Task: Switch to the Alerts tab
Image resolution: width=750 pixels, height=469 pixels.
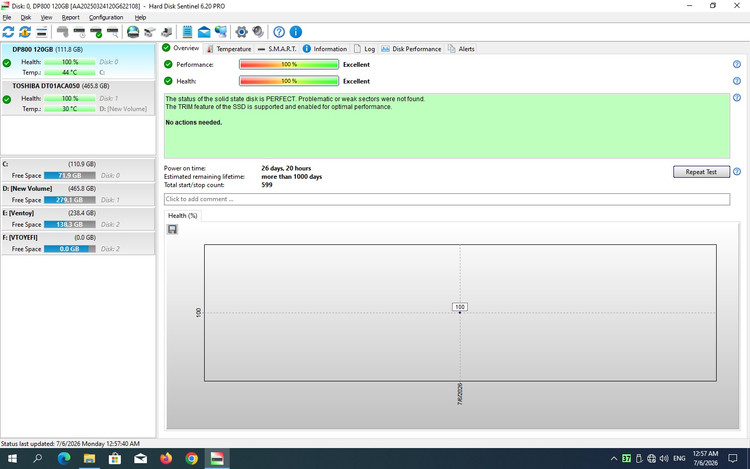Action: click(461, 49)
